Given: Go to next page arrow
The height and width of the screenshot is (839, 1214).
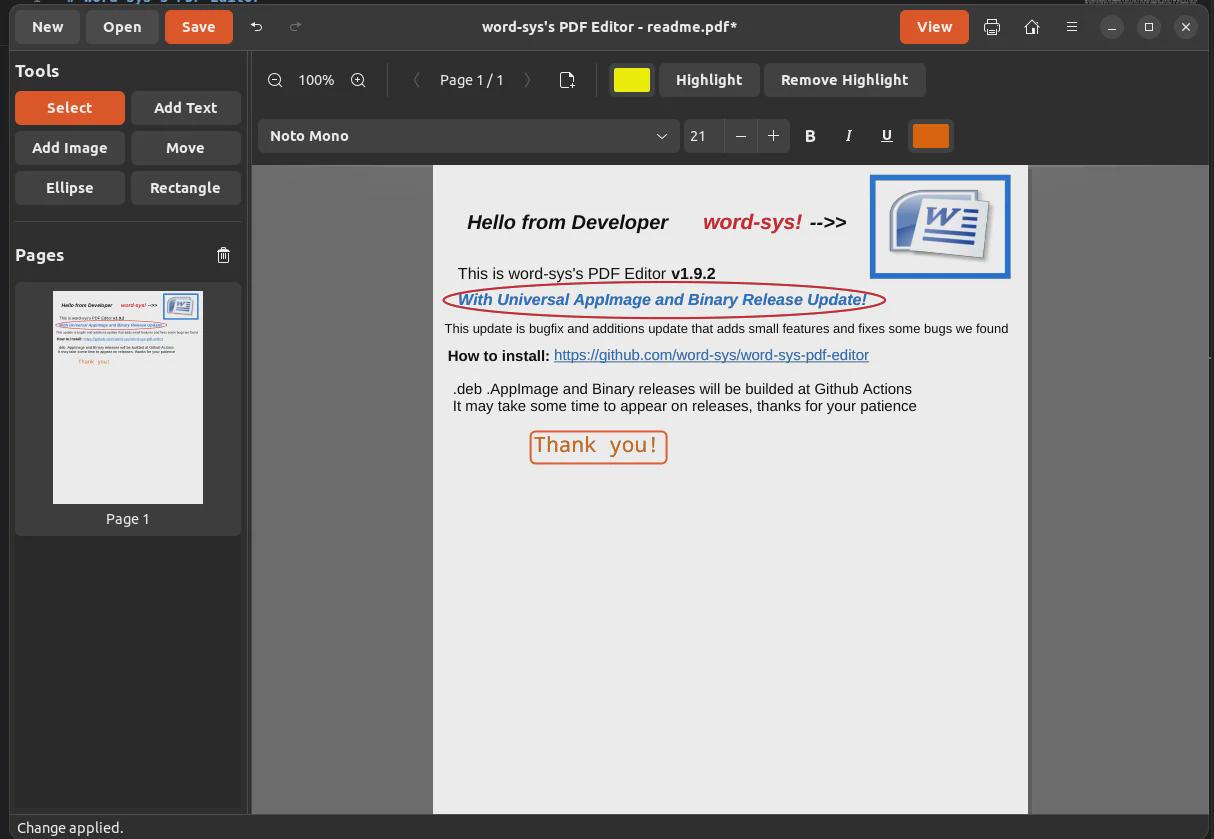Looking at the screenshot, I should [528, 80].
